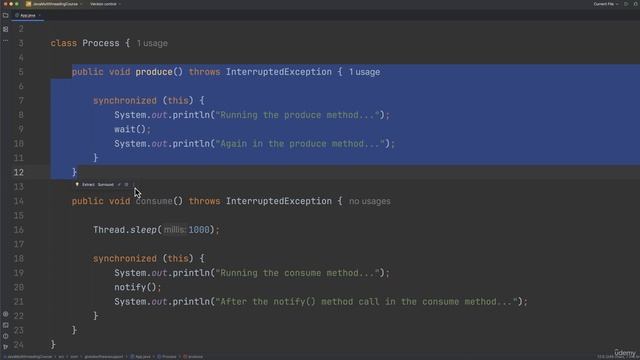
Task: Click the 1000 millis value on line 16
Action: point(199,230)
